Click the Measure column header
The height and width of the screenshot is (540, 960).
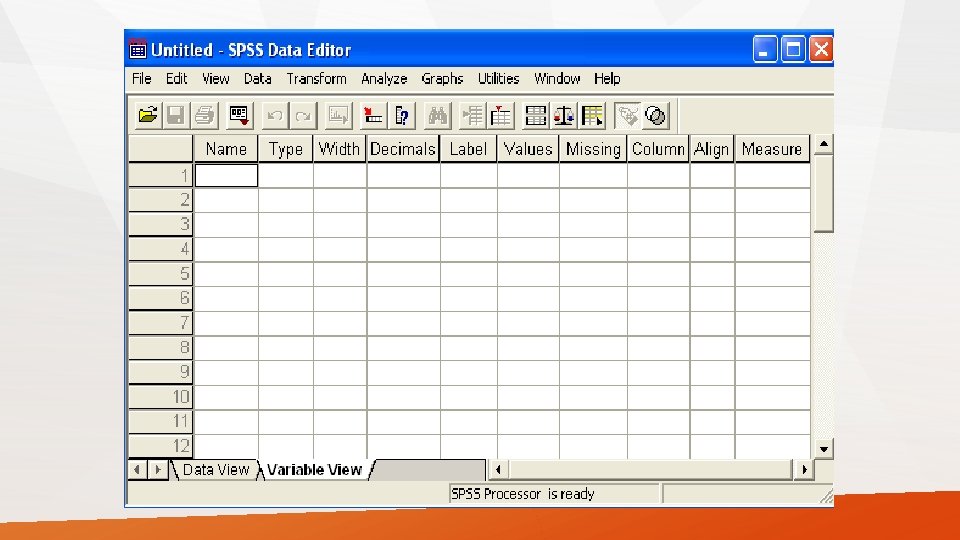tap(772, 149)
